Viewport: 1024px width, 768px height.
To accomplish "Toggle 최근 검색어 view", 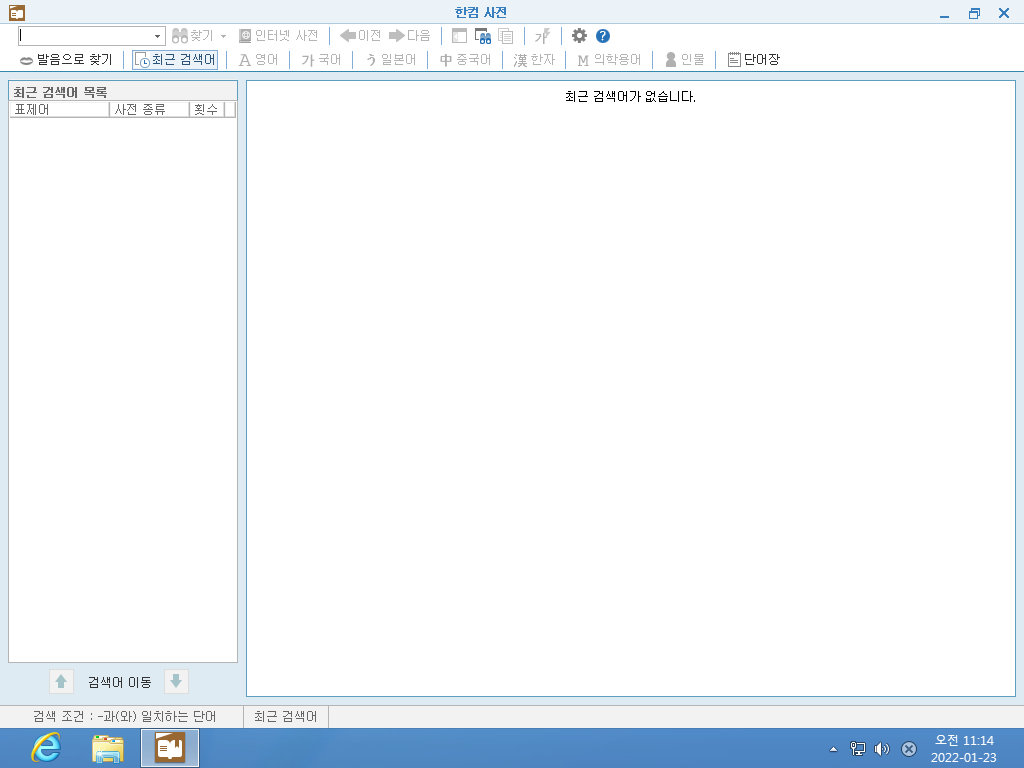I will pyautogui.click(x=175, y=59).
